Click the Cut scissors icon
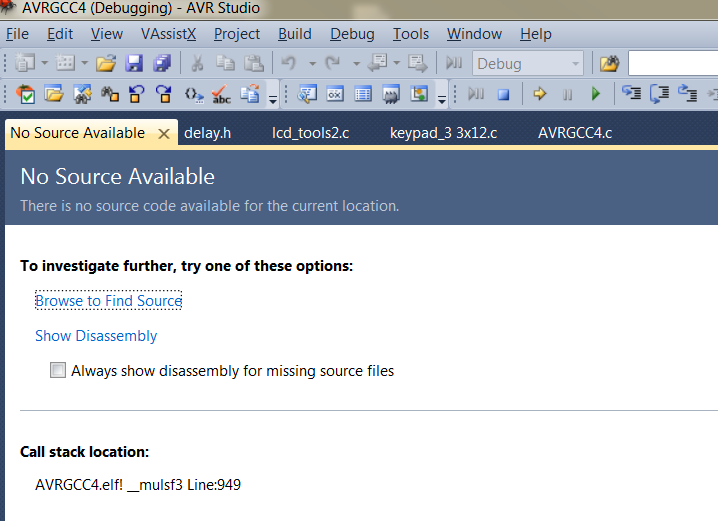718x521 pixels. pos(197,63)
